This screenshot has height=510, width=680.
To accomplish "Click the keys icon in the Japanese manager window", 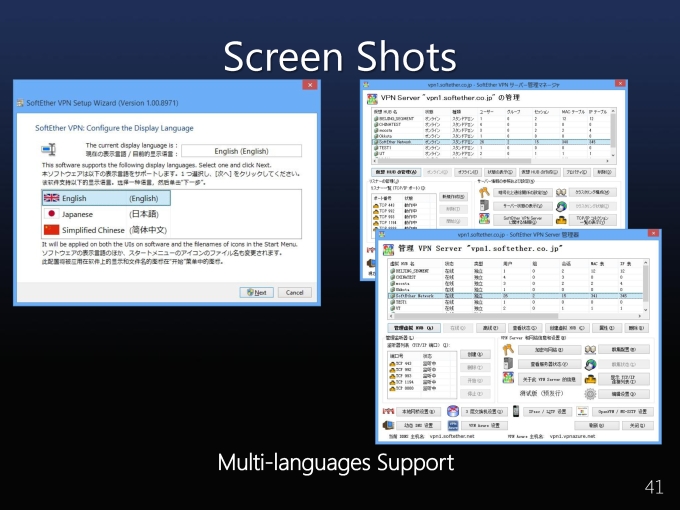I will pyautogui.click(x=484, y=192).
